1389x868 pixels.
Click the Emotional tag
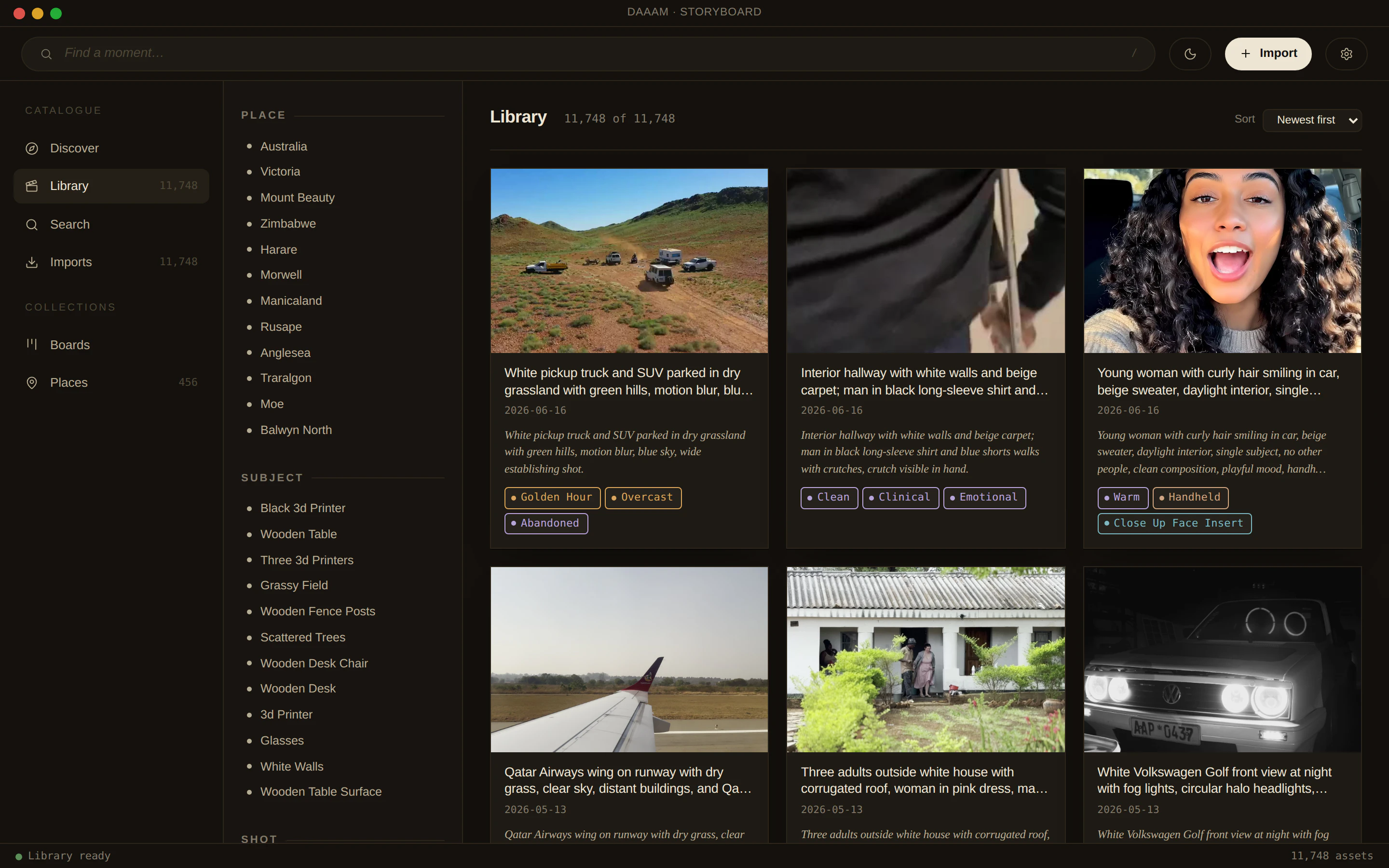(x=984, y=498)
